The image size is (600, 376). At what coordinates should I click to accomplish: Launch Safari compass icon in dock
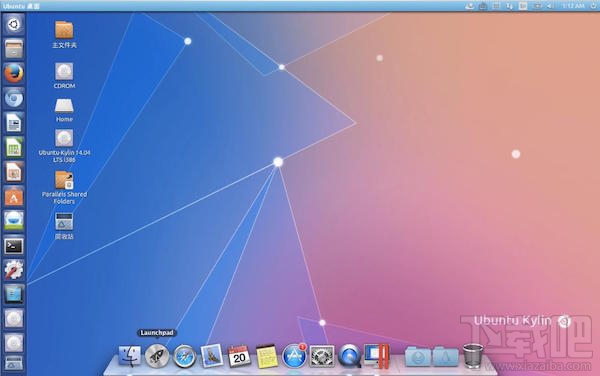(x=184, y=356)
